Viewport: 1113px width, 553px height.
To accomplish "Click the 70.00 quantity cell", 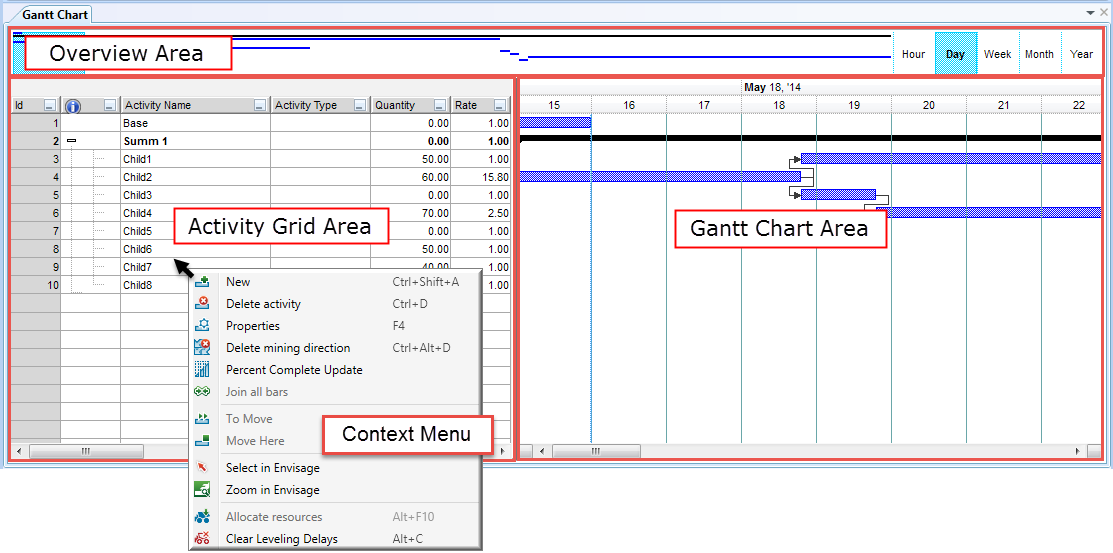I will pyautogui.click(x=410, y=213).
